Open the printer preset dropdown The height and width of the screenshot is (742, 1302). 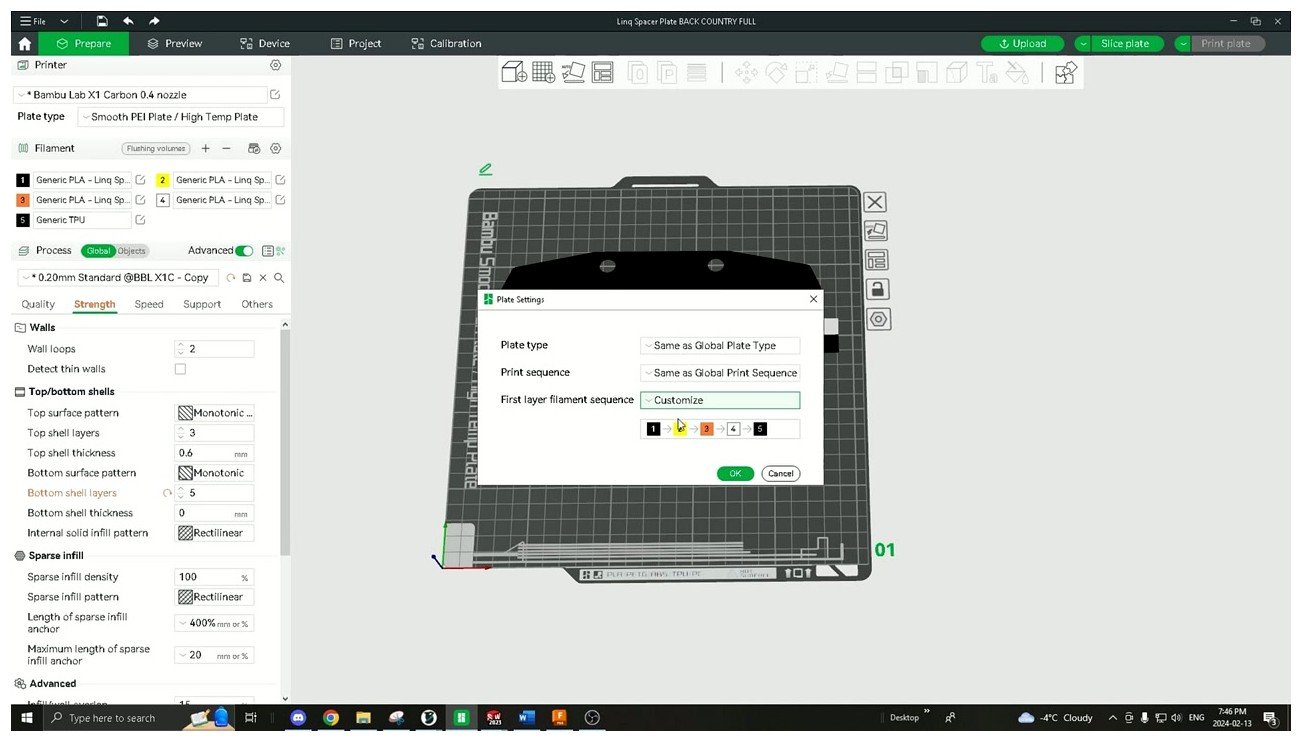(139, 95)
